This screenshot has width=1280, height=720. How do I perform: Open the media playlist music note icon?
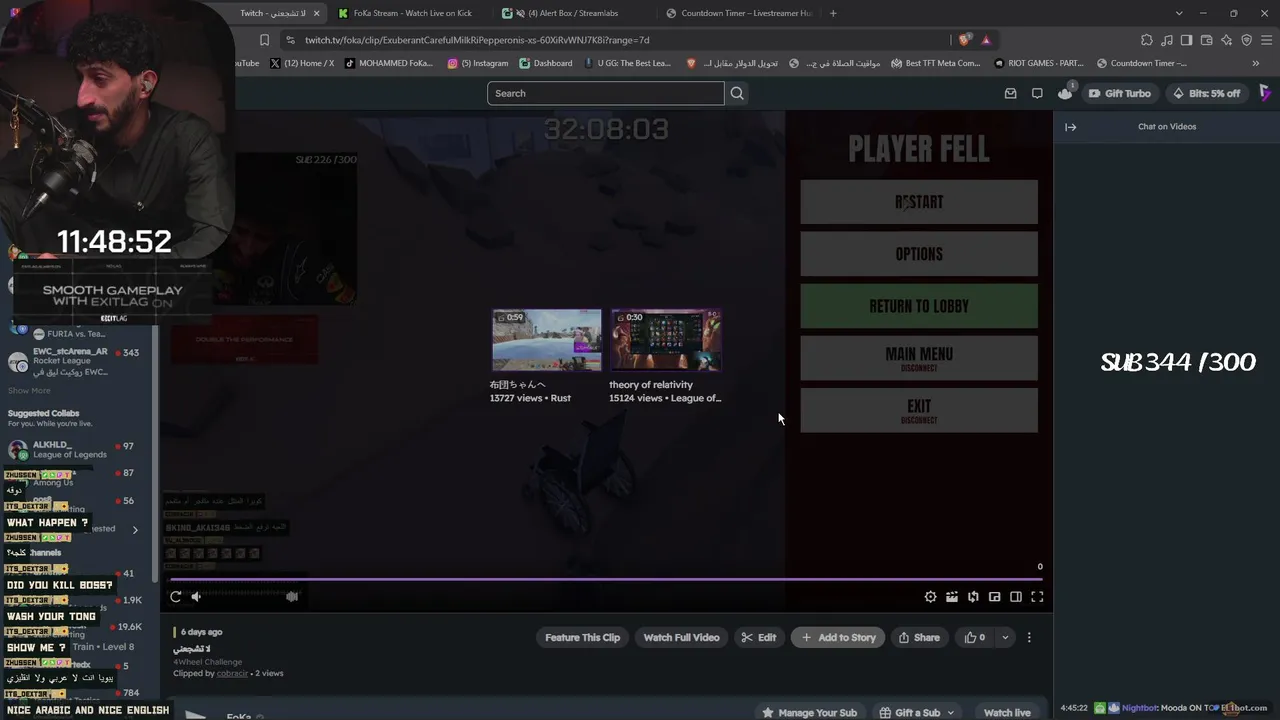1167,40
